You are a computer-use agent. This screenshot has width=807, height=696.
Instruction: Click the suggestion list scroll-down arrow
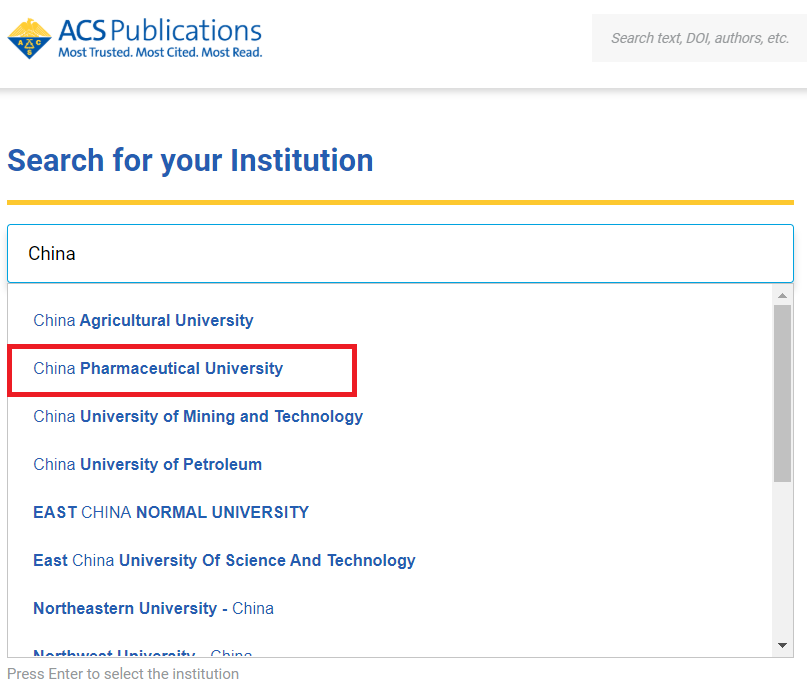click(783, 646)
